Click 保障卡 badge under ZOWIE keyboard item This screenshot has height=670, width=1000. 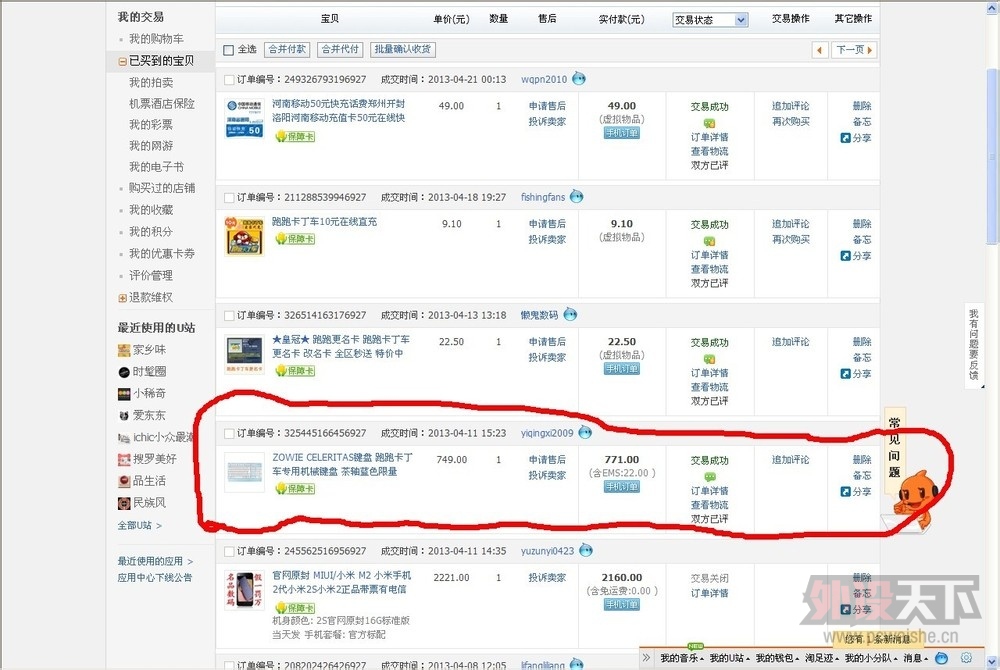tap(295, 488)
